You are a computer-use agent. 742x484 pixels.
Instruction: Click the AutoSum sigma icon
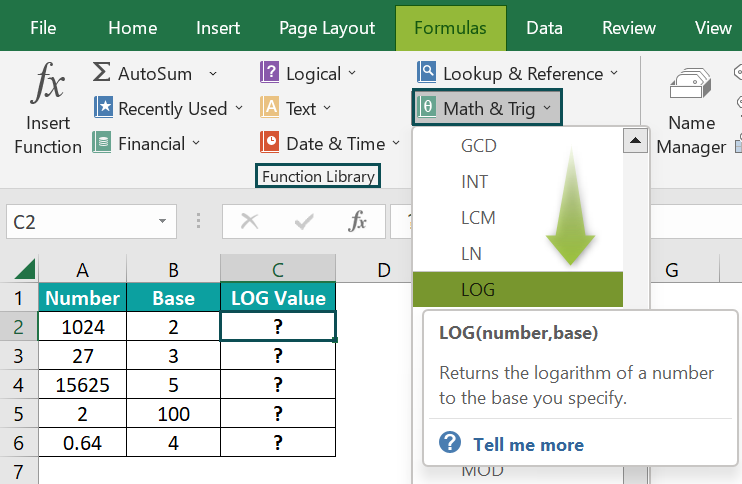click(x=101, y=72)
